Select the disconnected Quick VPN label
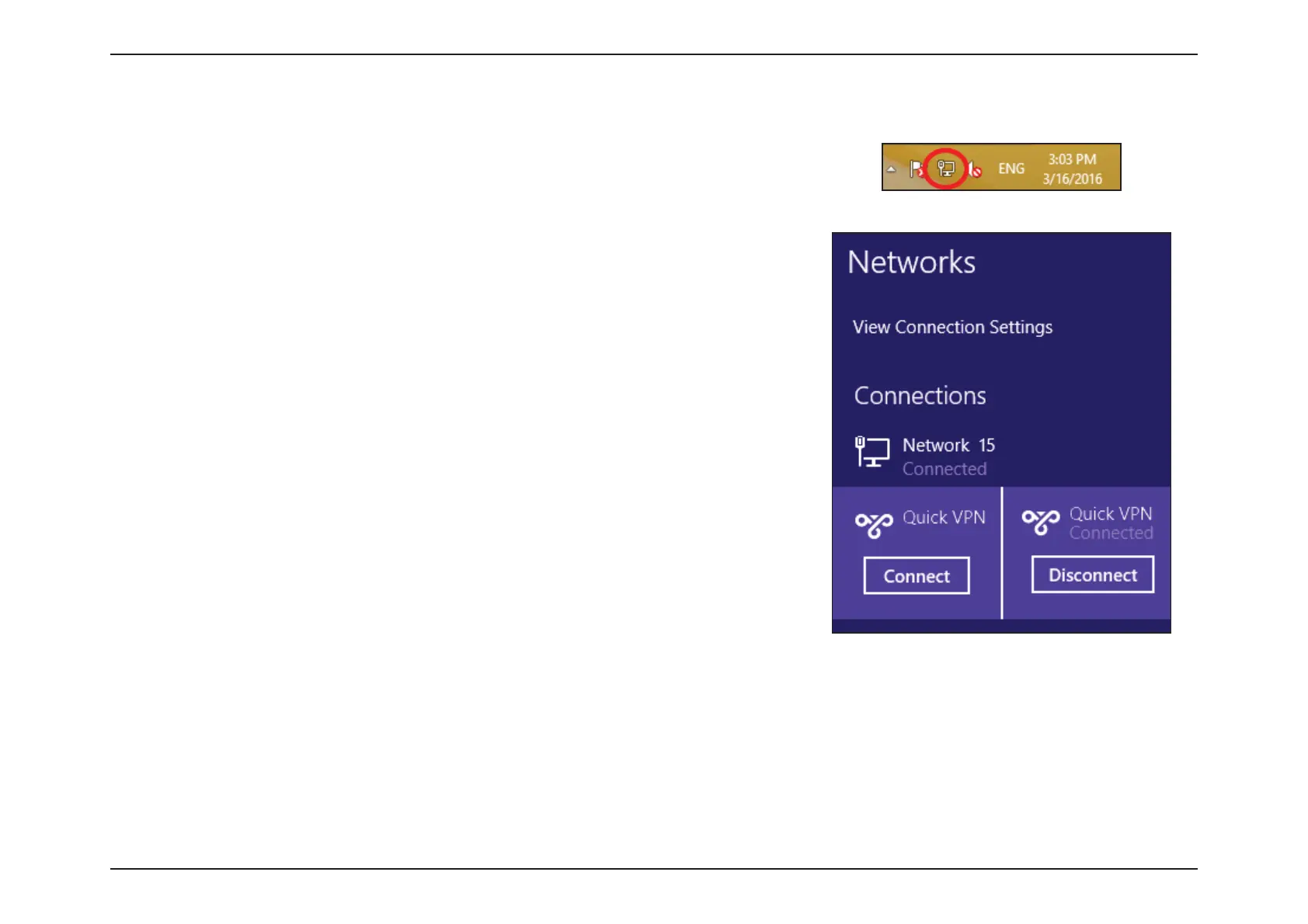The width and height of the screenshot is (1308, 924). click(x=944, y=517)
